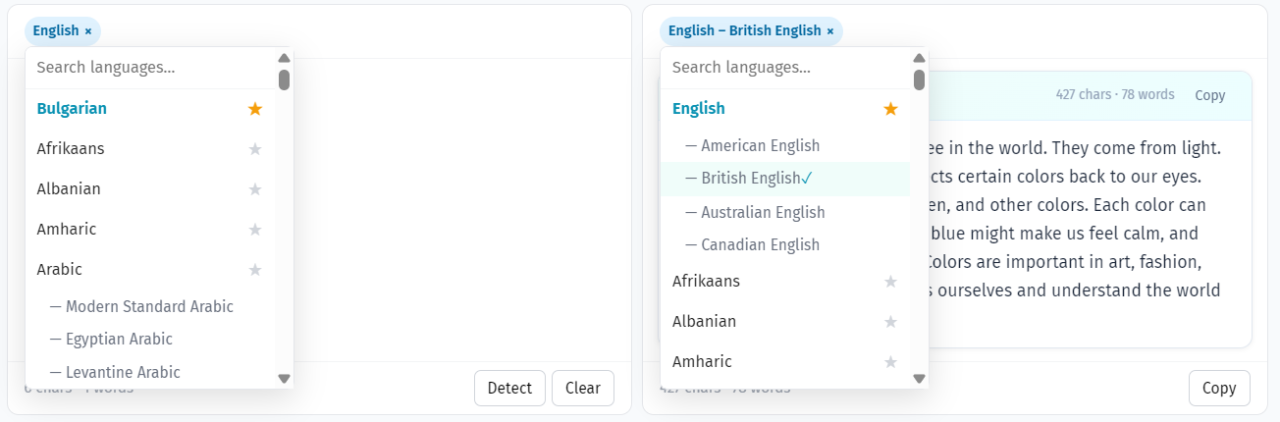Pick Modern Standard Arabic from source list
The image size is (1280, 422).
click(x=149, y=306)
